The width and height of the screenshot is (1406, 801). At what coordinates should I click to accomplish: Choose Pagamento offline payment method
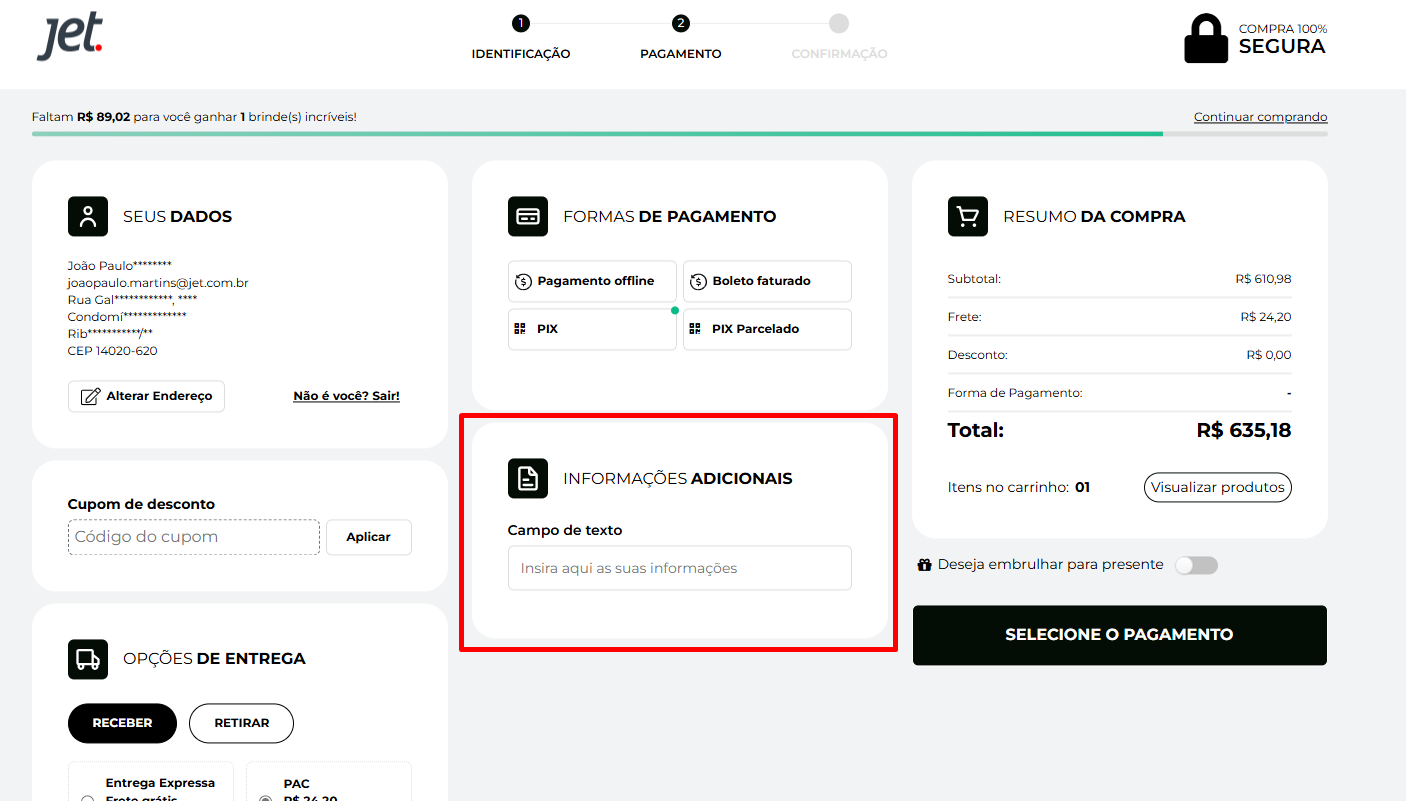(x=592, y=281)
